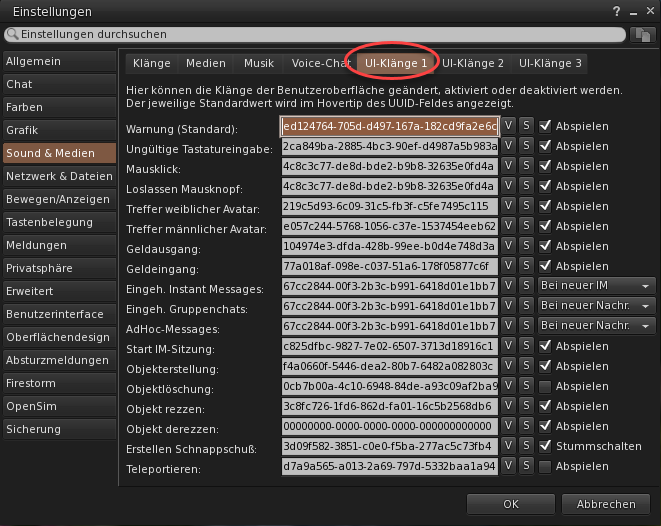
Task: Click the Abbrechen button
Action: pyautogui.click(x=606, y=504)
